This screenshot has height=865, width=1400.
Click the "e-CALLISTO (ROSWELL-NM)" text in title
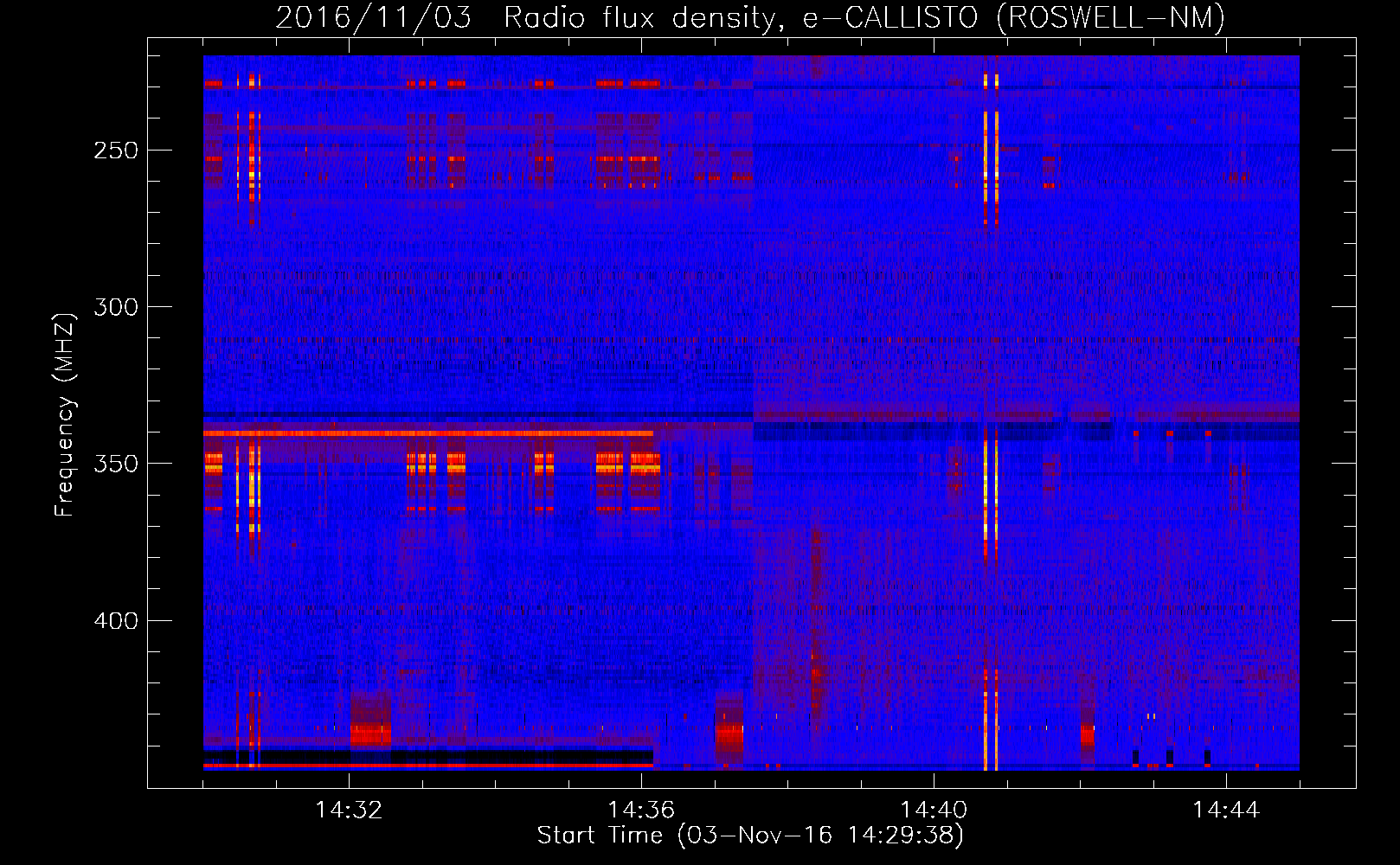click(1014, 18)
